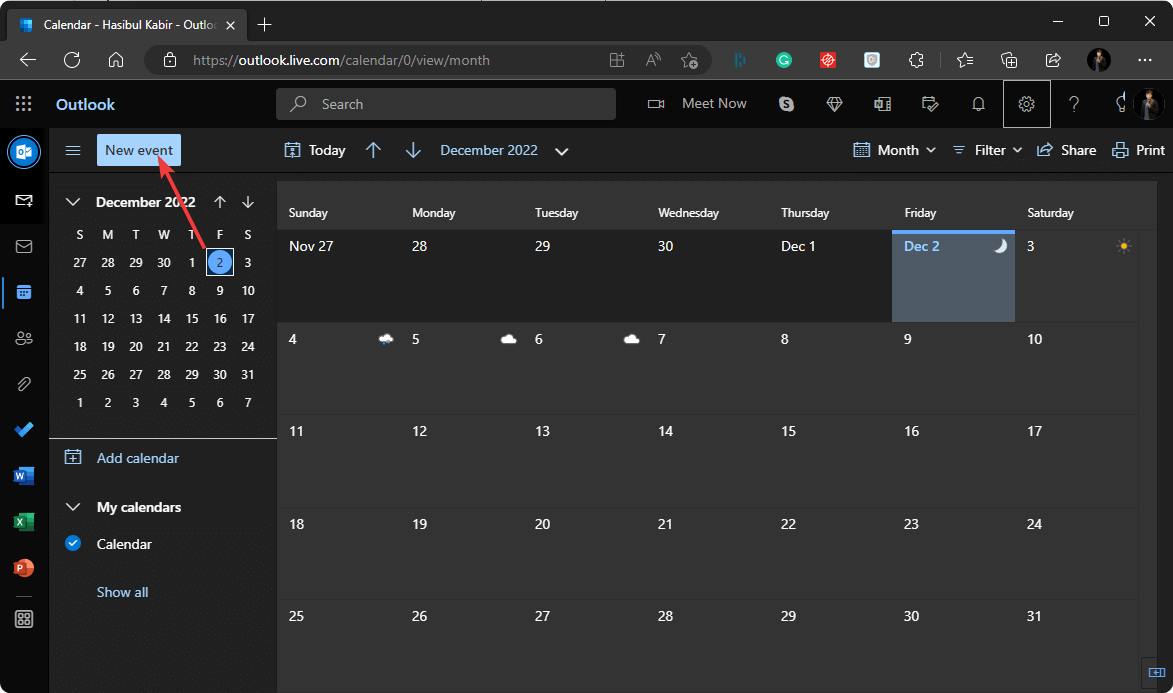The image size is (1173, 693).
Task: Open the To Do checkmark icon
Action: 24,430
